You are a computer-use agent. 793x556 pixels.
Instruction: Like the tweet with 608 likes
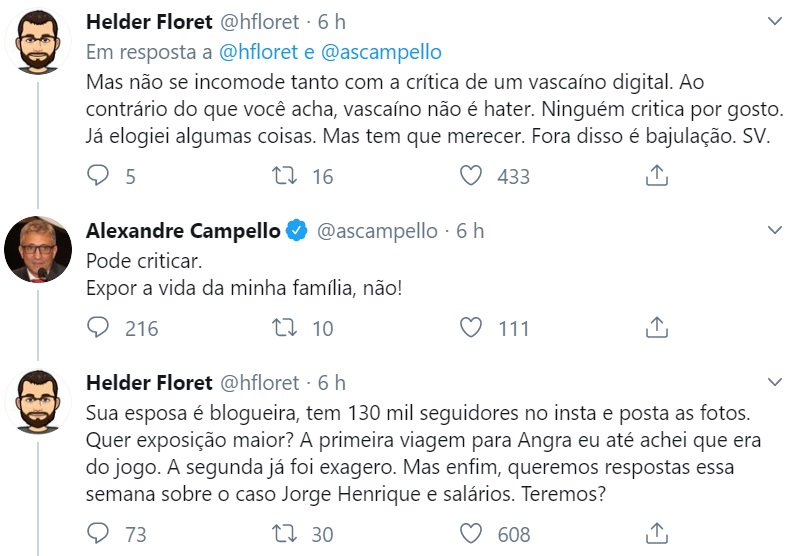coord(471,533)
